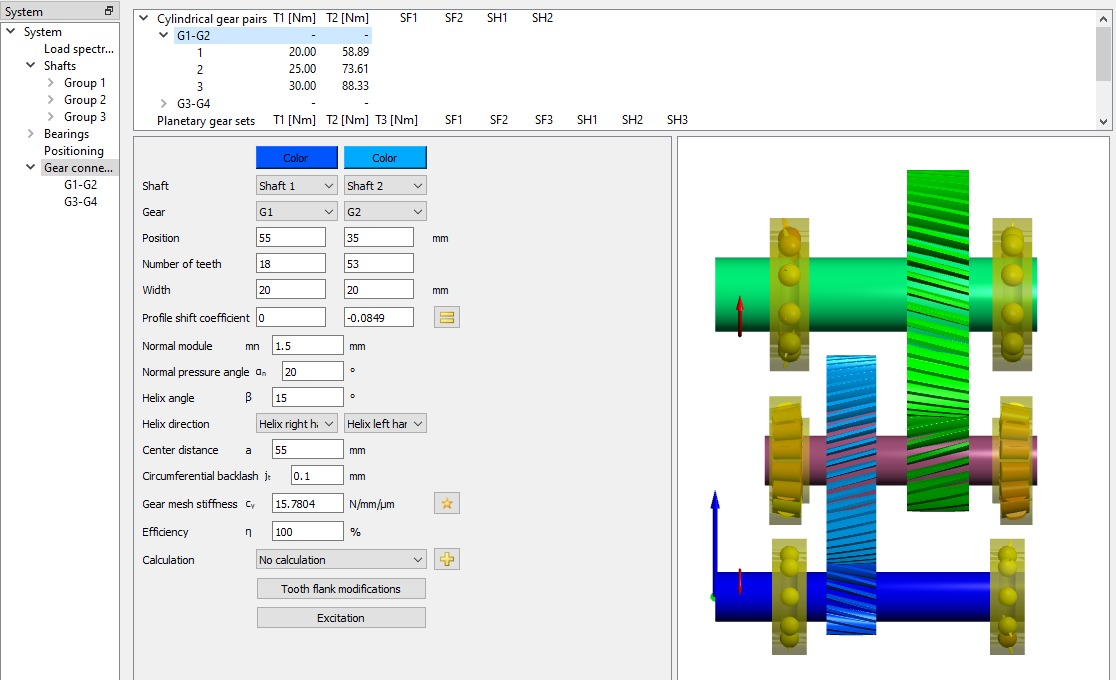Click the Excitation button

click(x=341, y=618)
